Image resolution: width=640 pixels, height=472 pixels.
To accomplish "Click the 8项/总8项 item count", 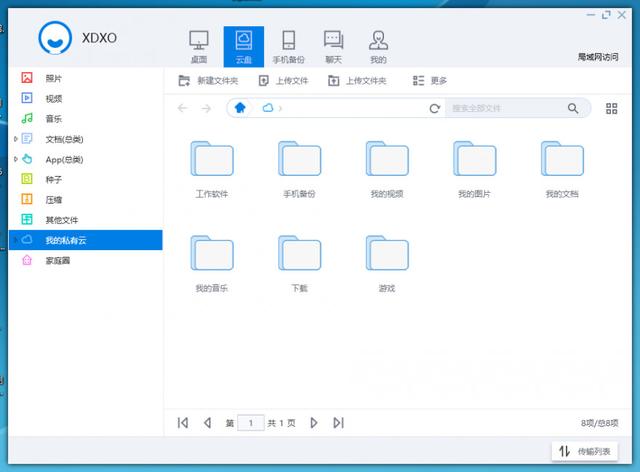I will click(600, 423).
